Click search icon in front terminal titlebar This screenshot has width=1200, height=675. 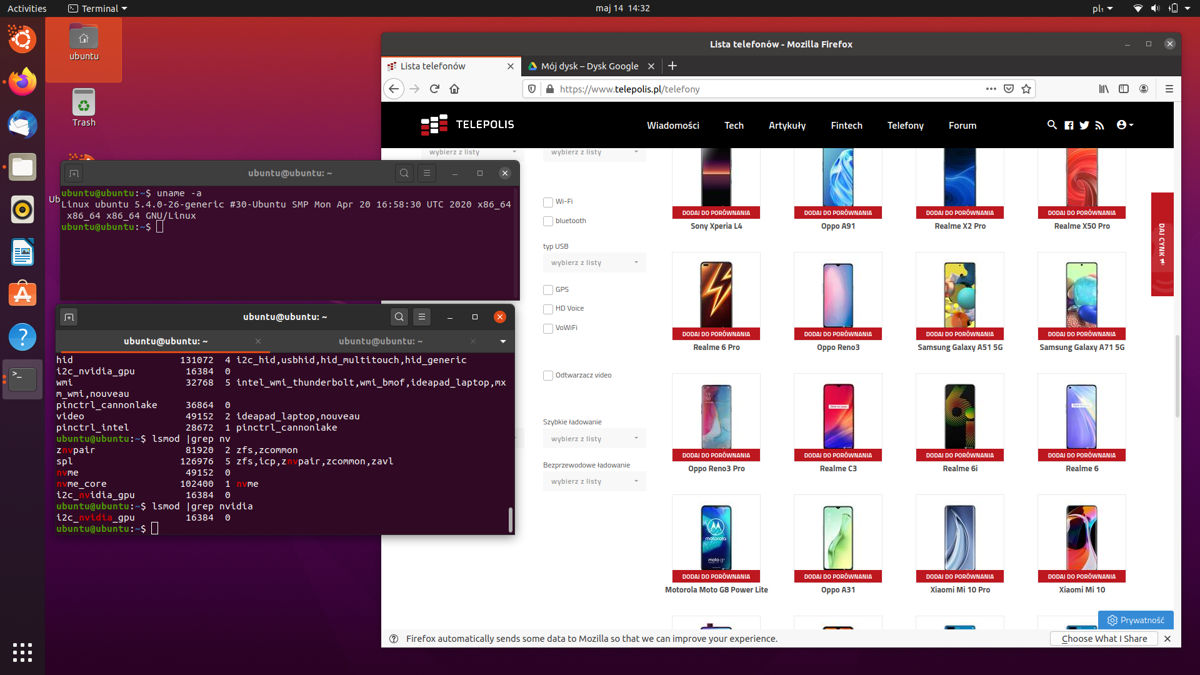pos(399,317)
